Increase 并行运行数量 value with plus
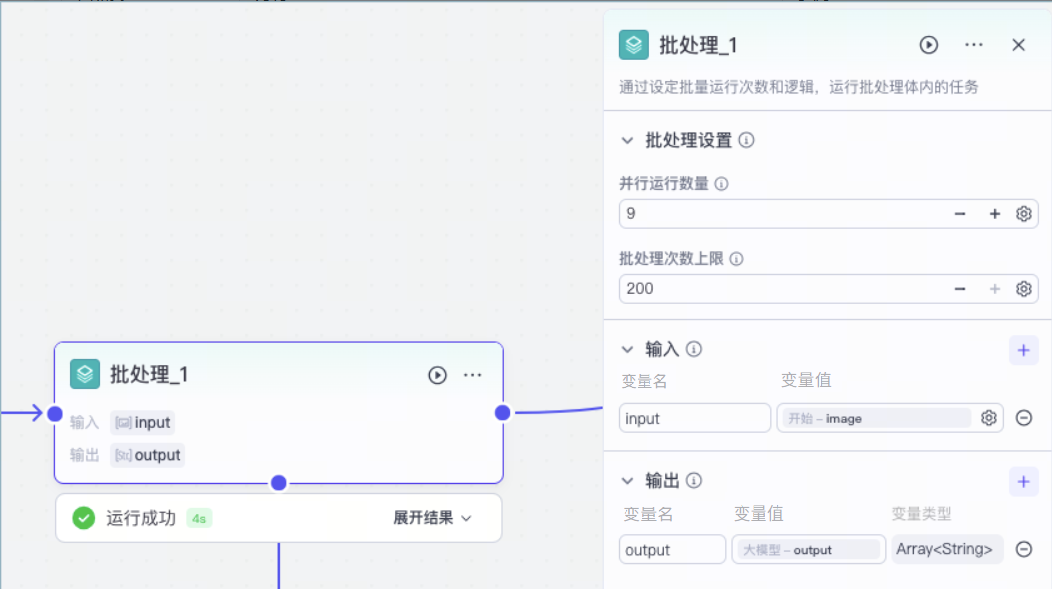 click(994, 214)
